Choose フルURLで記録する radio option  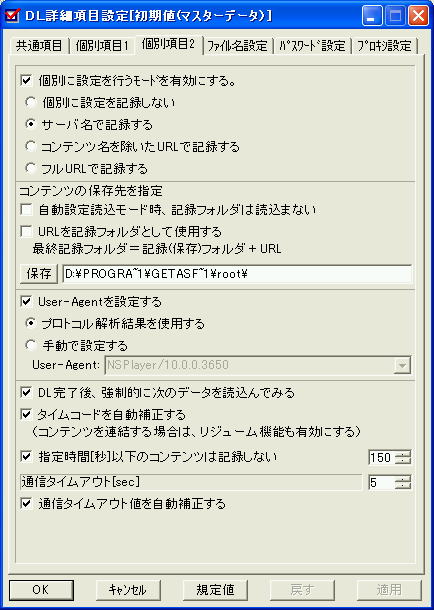tap(30, 168)
